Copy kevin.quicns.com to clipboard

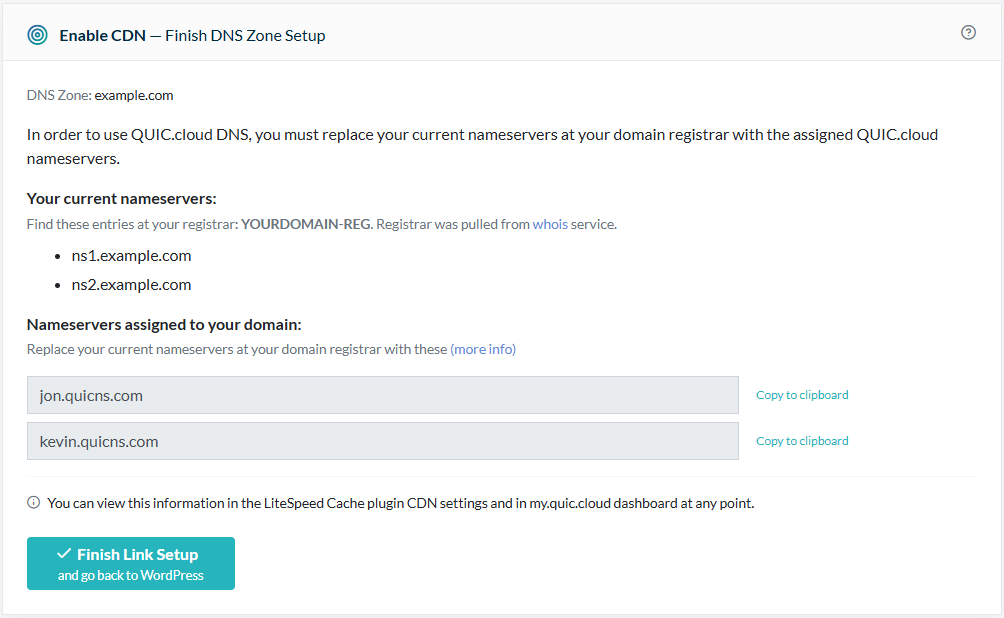tap(802, 441)
